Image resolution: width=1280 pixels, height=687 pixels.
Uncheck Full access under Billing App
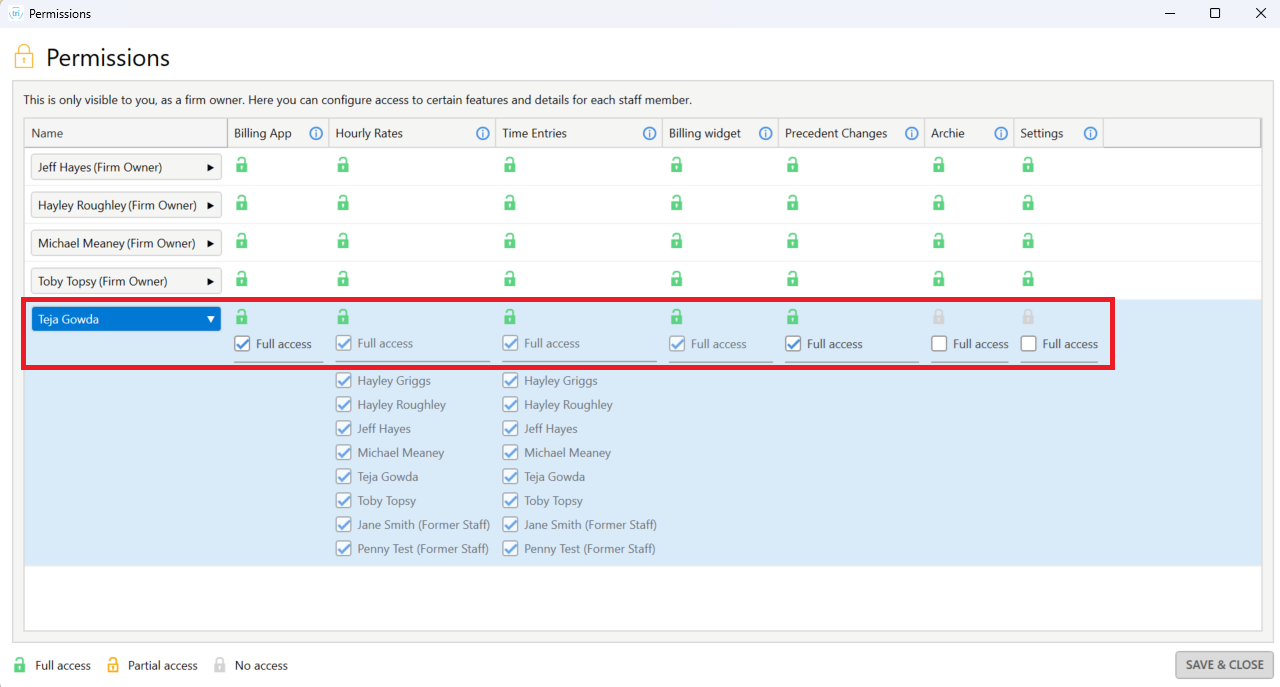(x=242, y=344)
